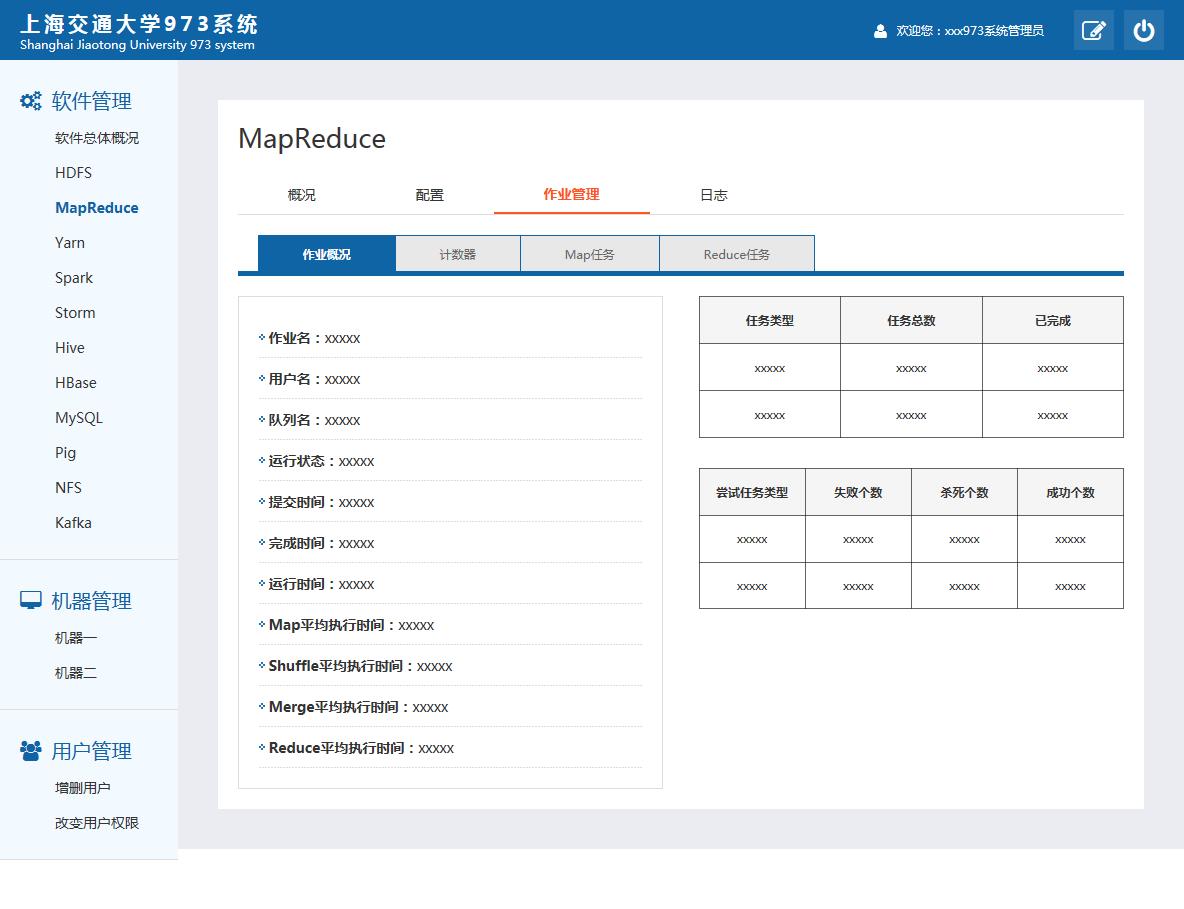Screen dimensions: 1184x909
Task: Click the user avatar icon in header
Action: coord(880,31)
